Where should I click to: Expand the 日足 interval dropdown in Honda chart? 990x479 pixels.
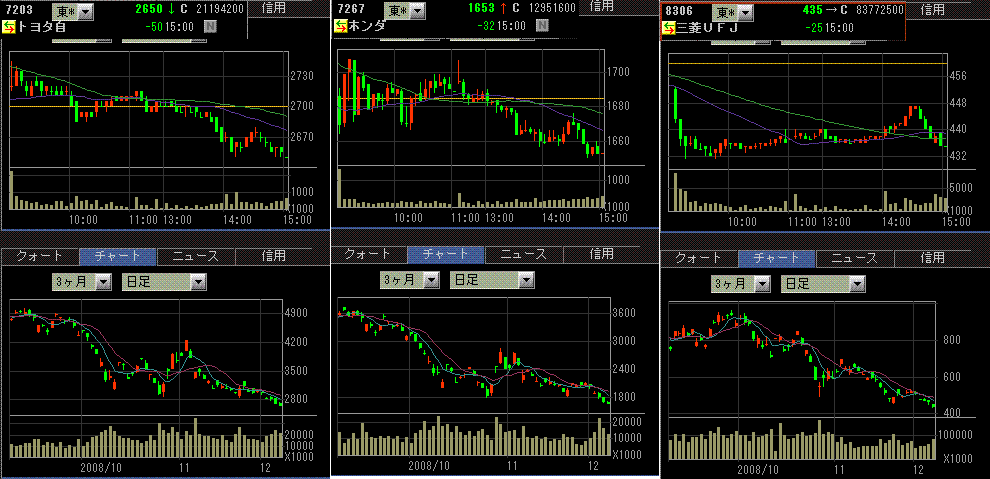[527, 279]
